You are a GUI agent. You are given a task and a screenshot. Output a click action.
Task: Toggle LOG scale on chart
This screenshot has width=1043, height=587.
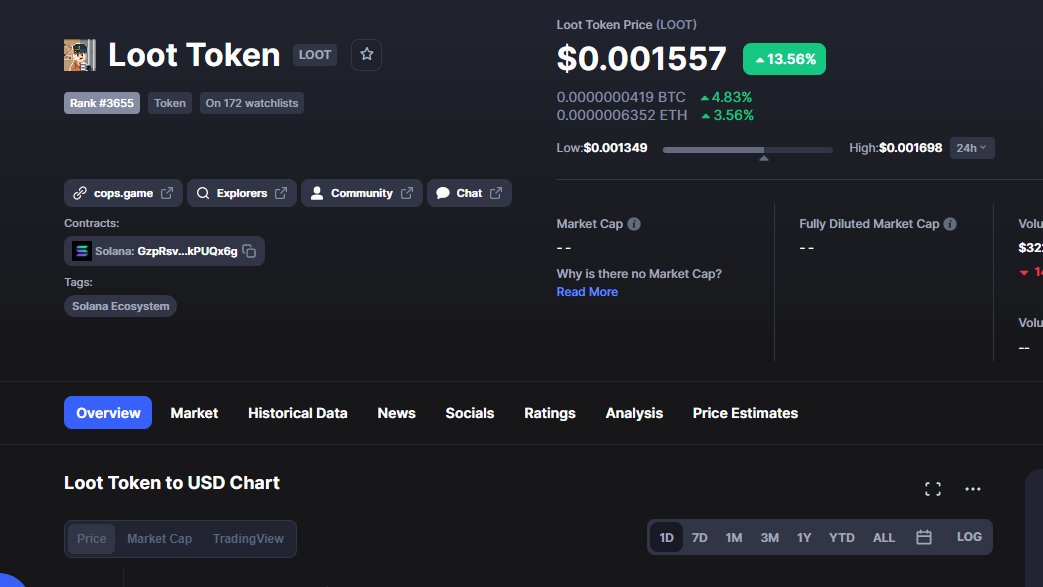coord(969,536)
